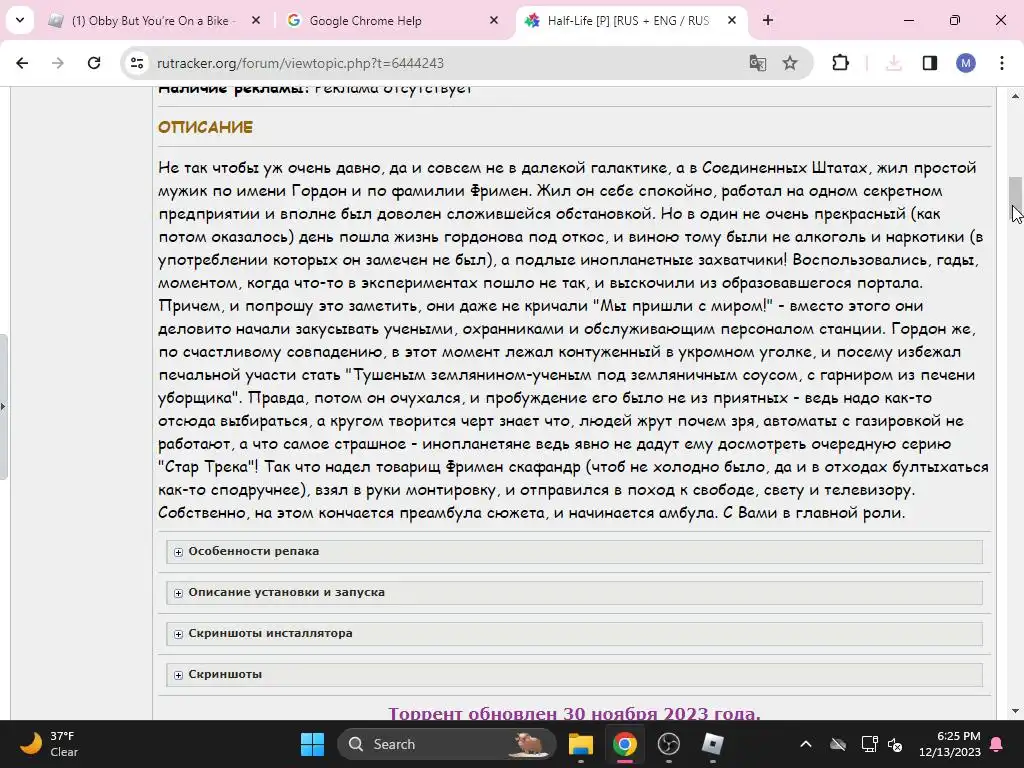Expand the Скриншоты spoiler

click(x=574, y=675)
